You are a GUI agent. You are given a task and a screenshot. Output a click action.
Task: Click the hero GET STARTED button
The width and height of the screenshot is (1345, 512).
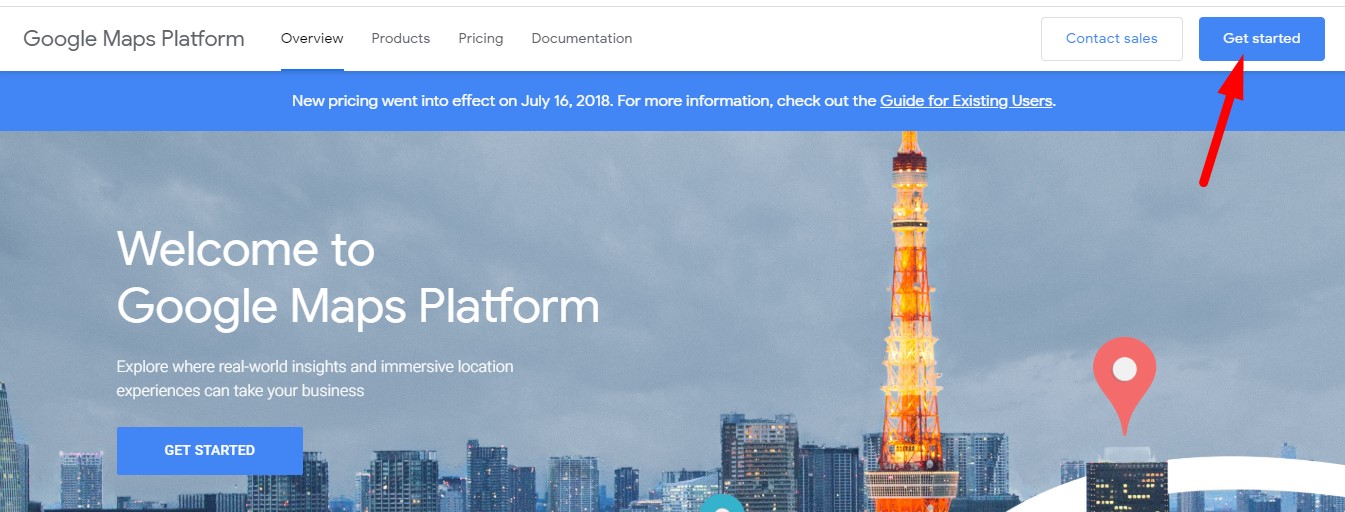pyautogui.click(x=210, y=451)
